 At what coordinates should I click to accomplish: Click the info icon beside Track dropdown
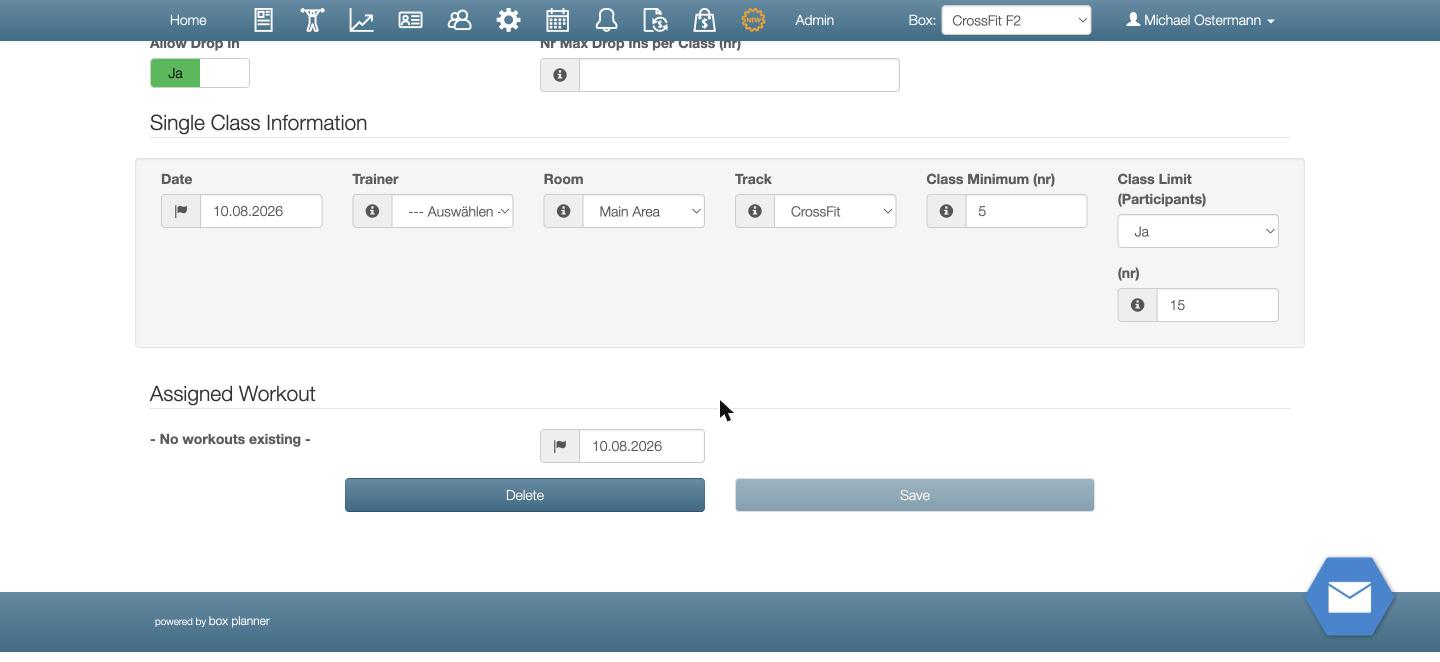pos(755,211)
